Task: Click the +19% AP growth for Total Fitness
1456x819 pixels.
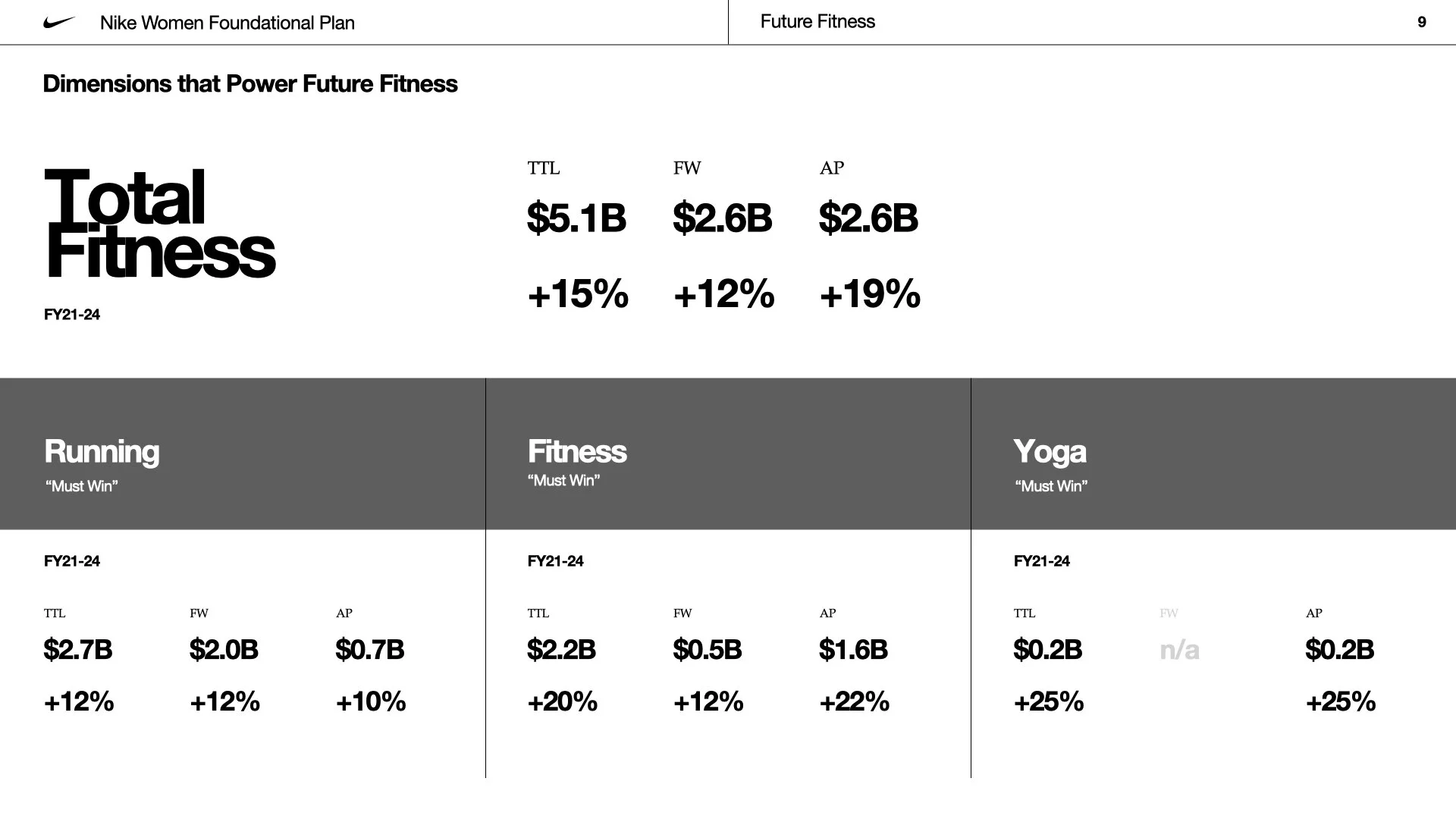Action: (869, 293)
